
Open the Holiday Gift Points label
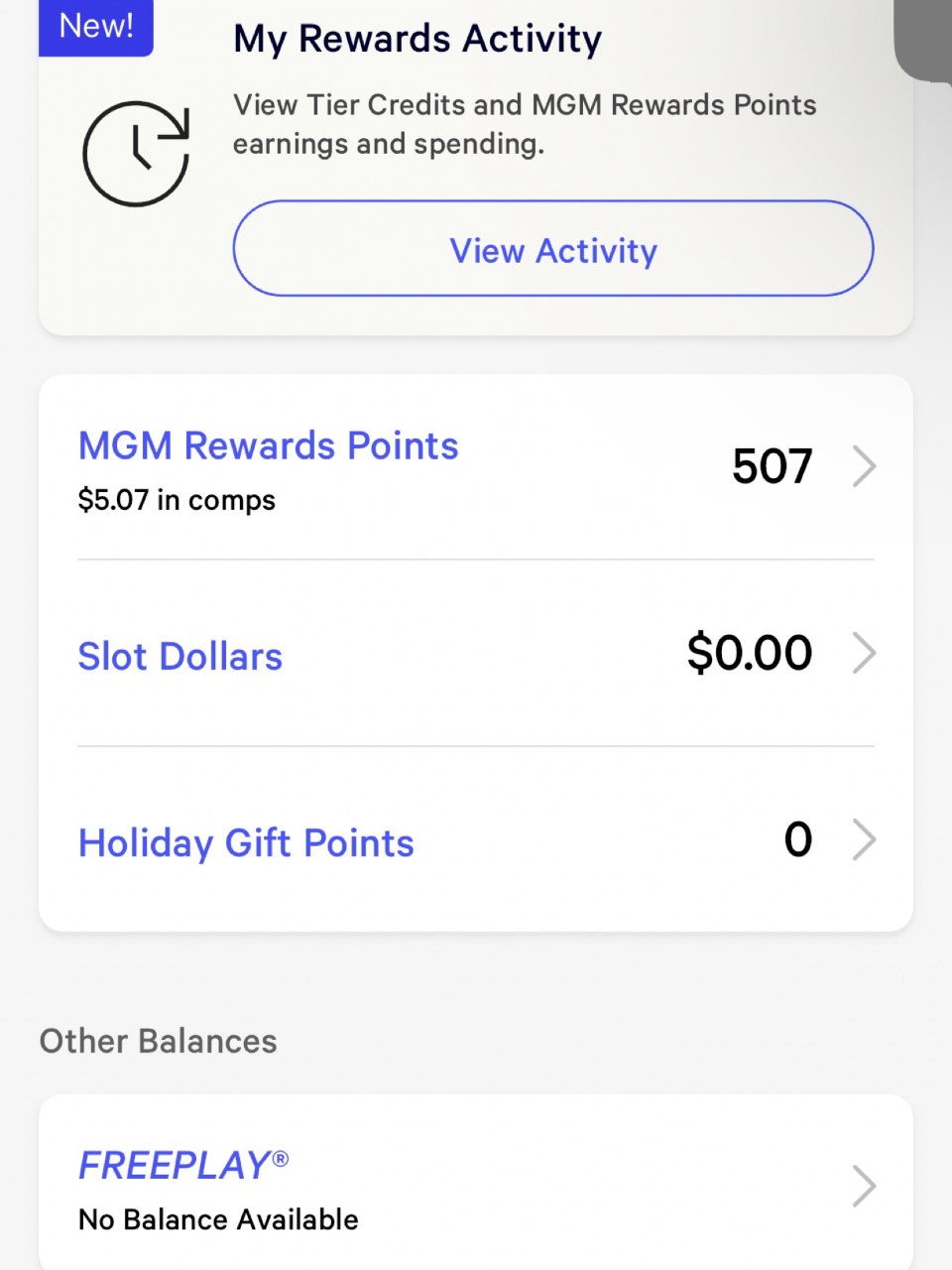(x=246, y=843)
